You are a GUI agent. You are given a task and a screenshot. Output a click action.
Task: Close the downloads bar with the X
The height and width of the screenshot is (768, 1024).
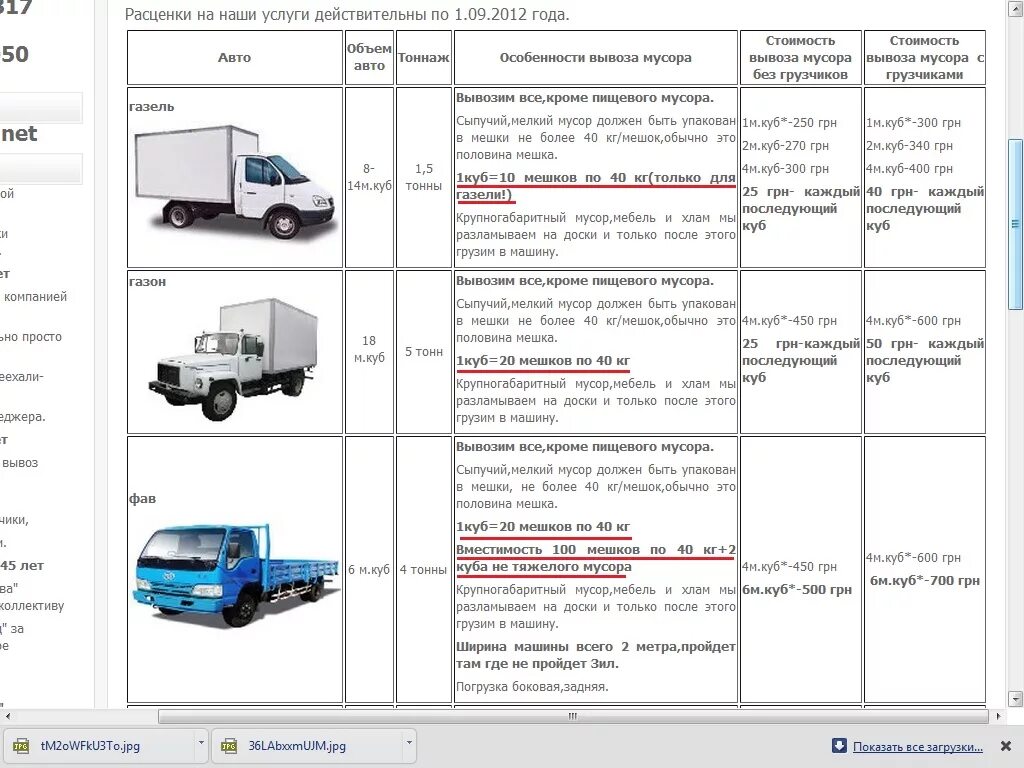pyautogui.click(x=1006, y=746)
